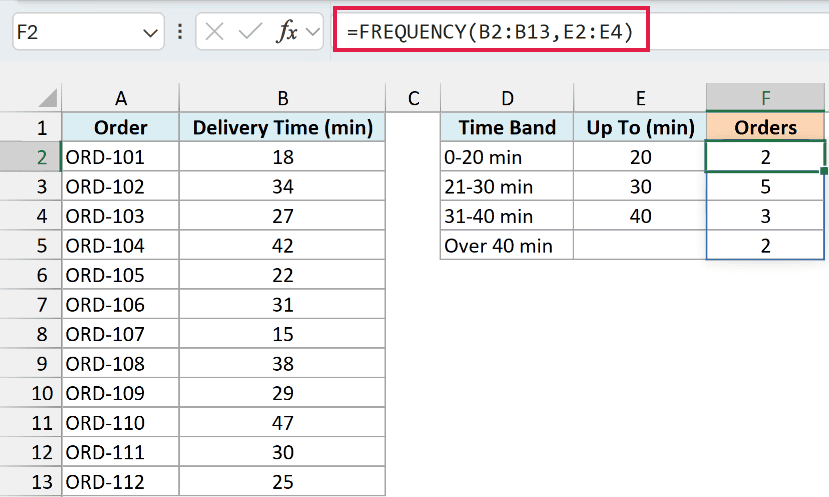Select the '21-30 min' time band cell
The image size is (829, 497).
coord(507,187)
